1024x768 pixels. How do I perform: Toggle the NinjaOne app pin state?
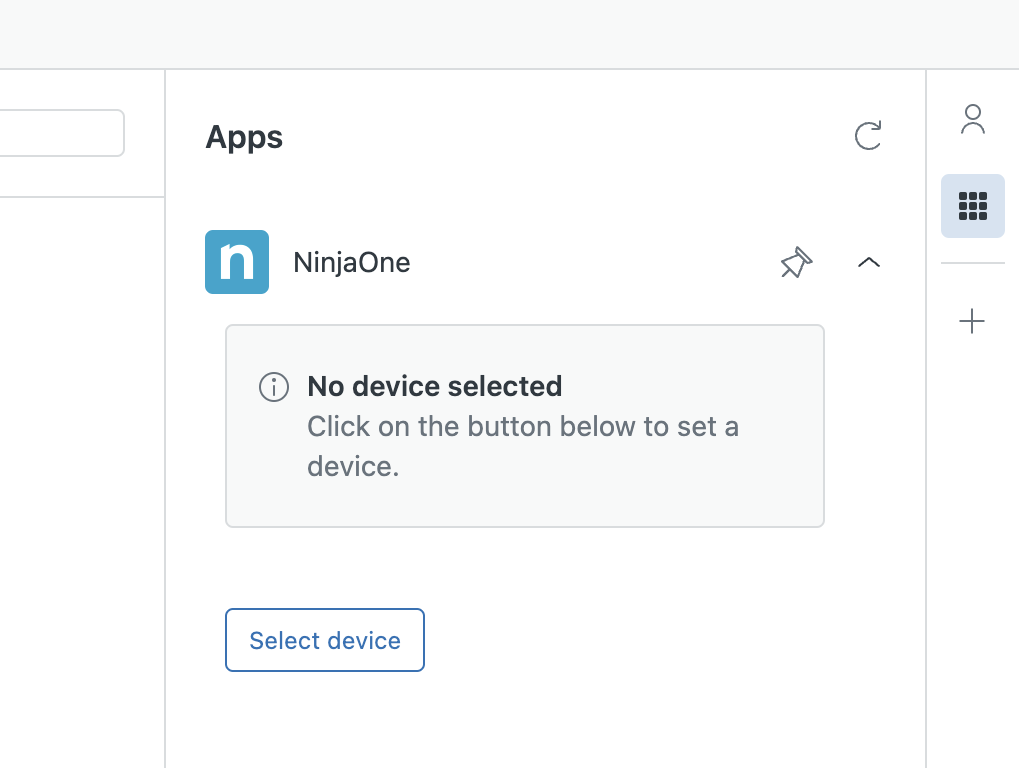click(795, 263)
